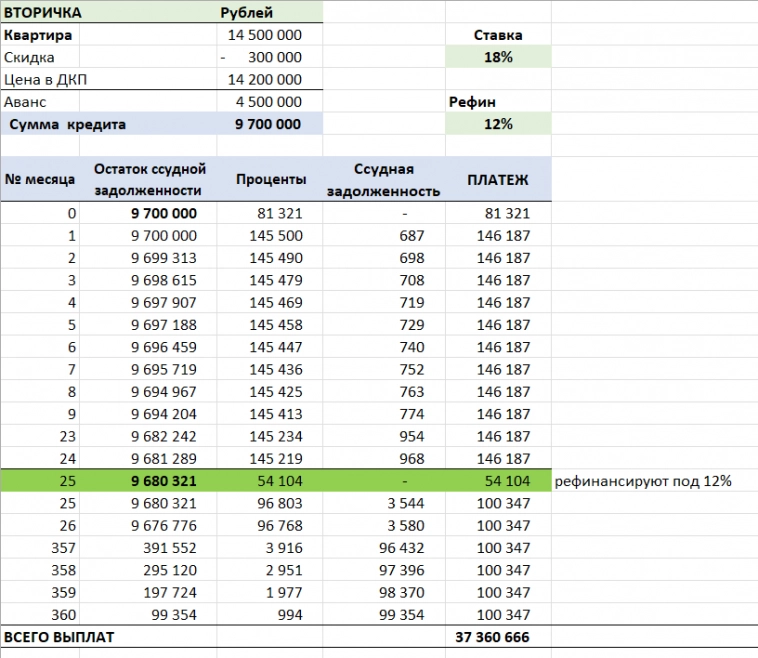Click the green 18% rate cell under Ставка

(497, 57)
